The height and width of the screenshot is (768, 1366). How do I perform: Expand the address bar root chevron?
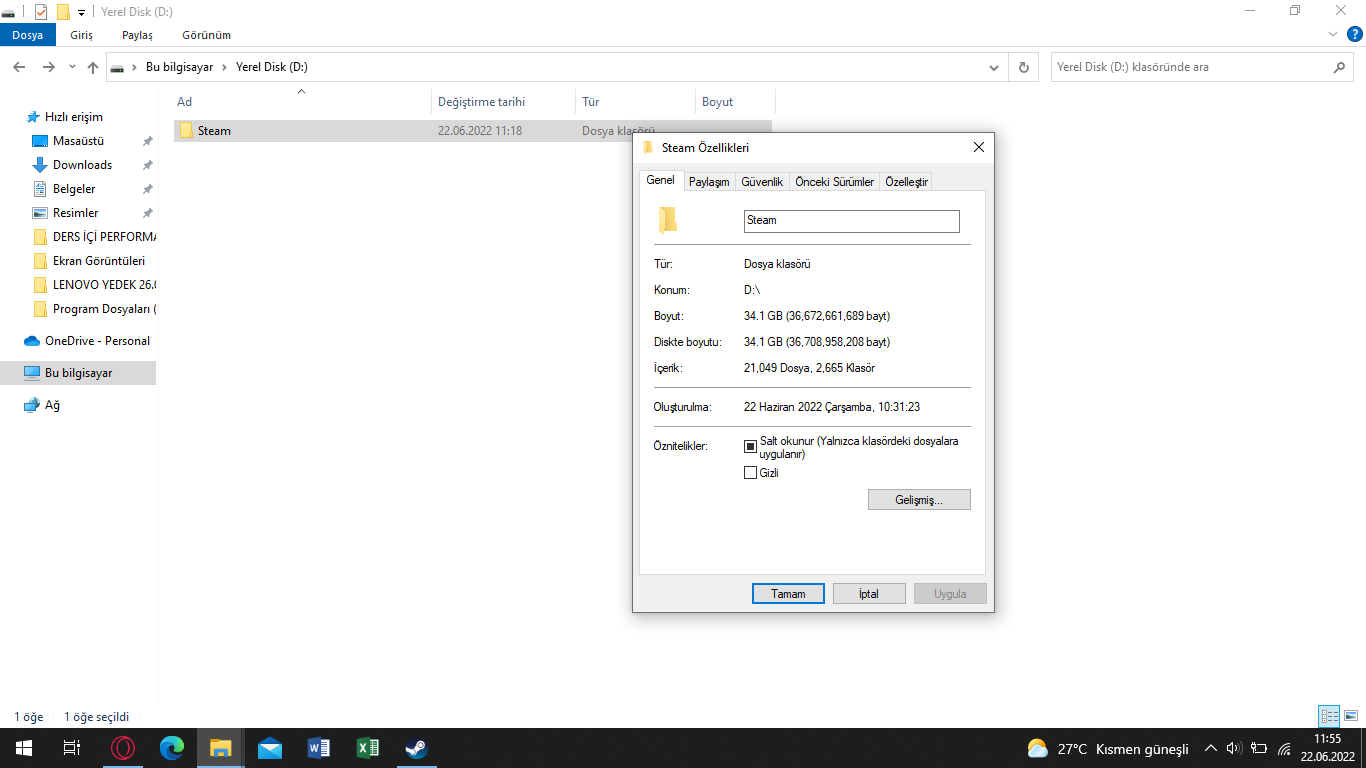coord(135,67)
